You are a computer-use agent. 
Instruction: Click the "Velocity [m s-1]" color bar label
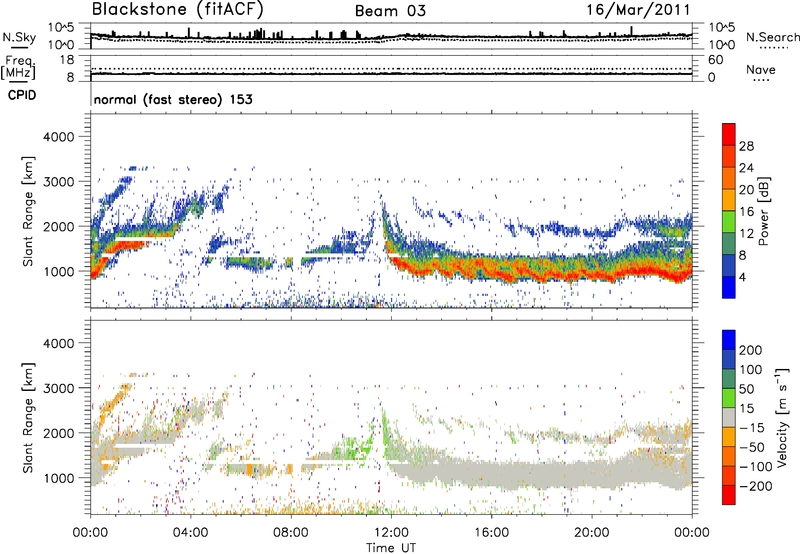[x=782, y=417]
